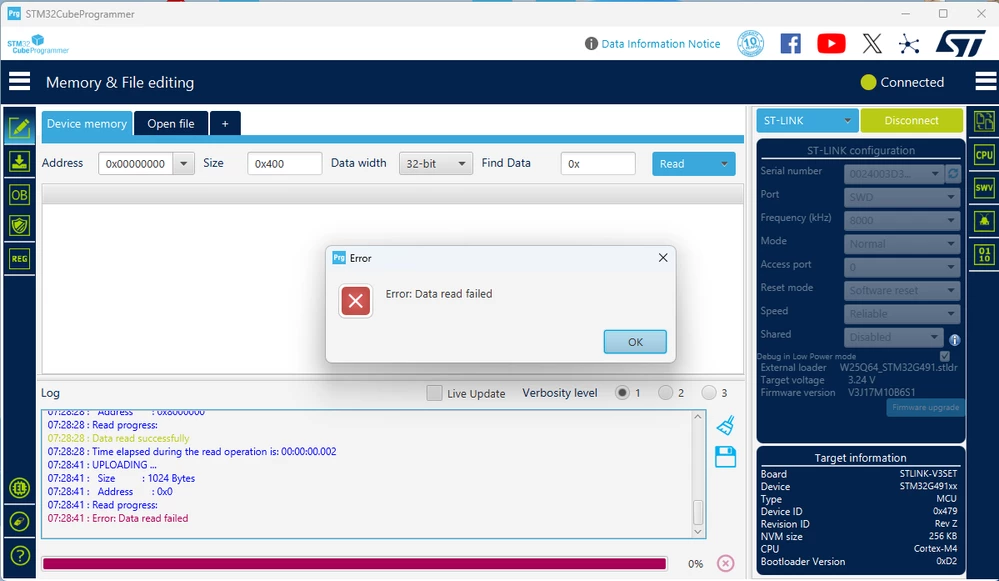The width and height of the screenshot is (999, 581).
Task: Select verbosity level 2 radio button
Action: (665, 393)
